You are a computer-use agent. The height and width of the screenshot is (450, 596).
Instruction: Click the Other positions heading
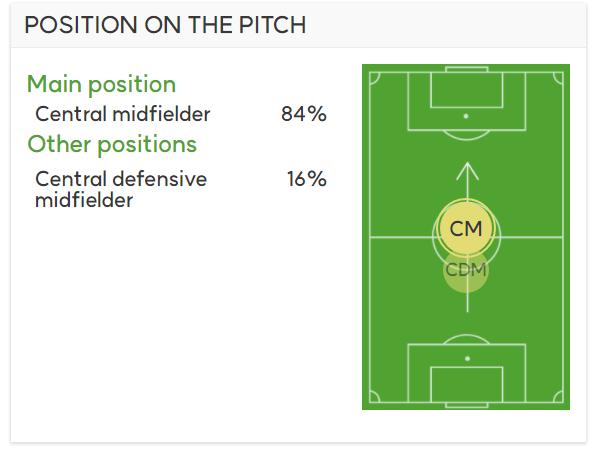112,144
